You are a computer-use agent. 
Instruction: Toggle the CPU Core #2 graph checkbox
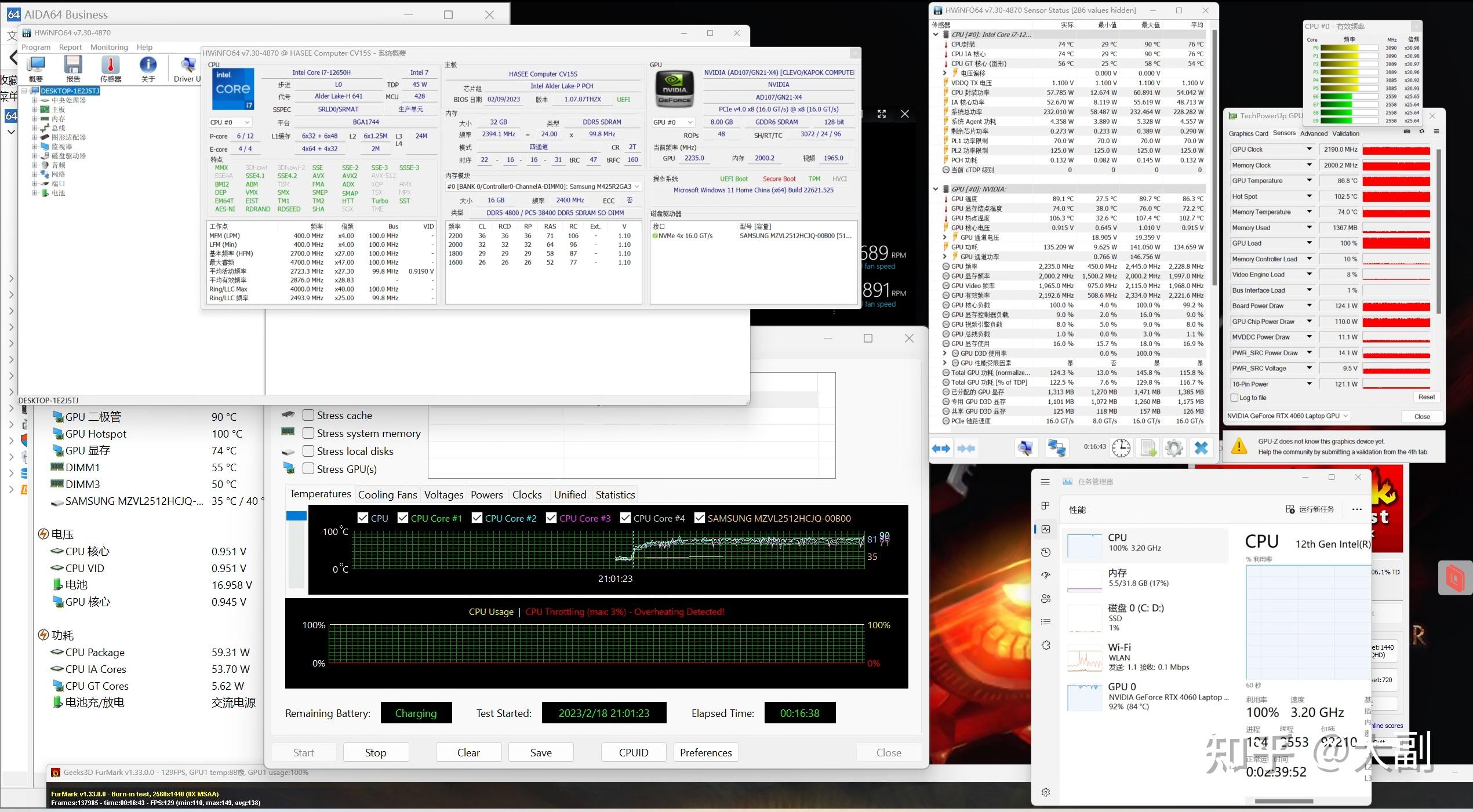(x=477, y=518)
